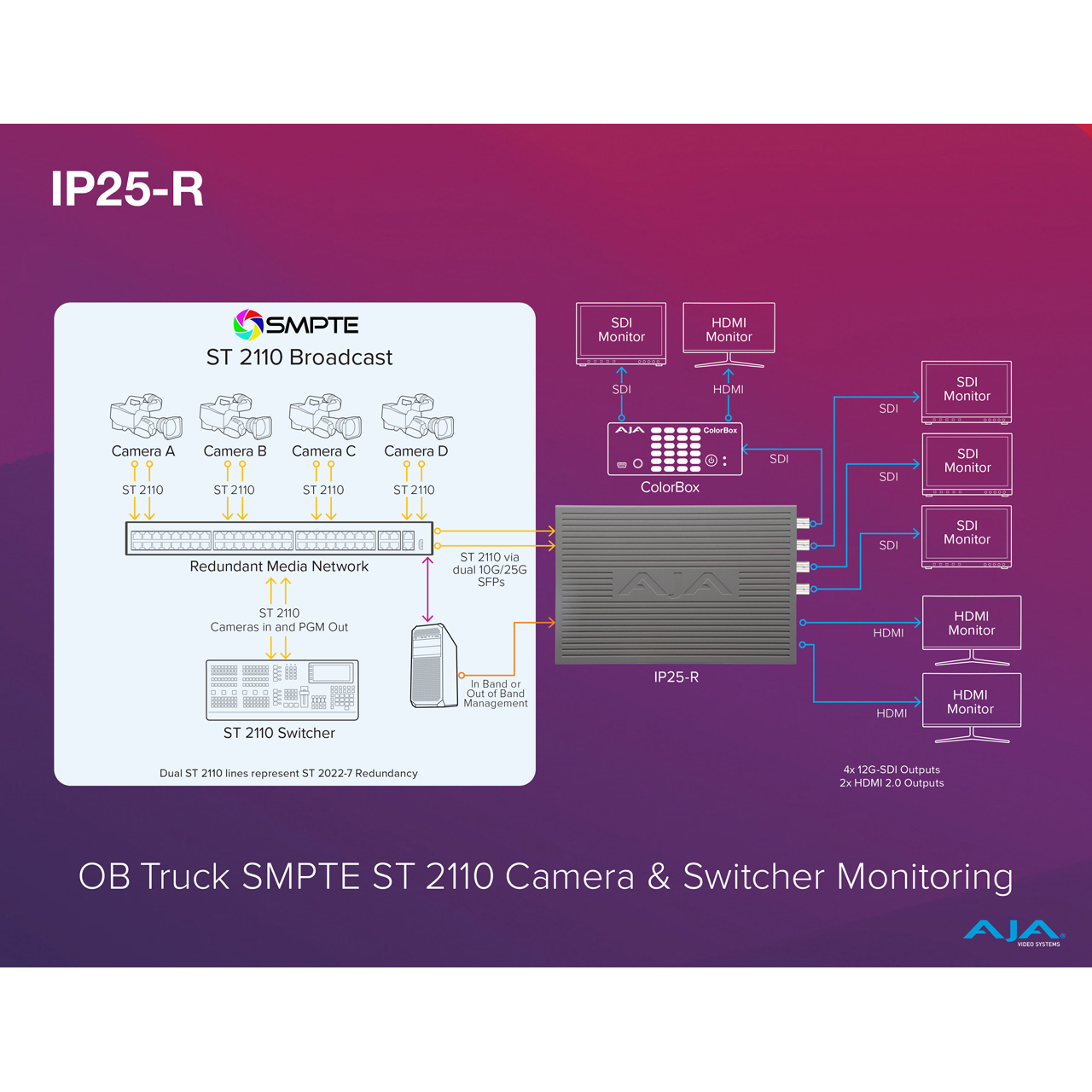Click the Camera A icon

pos(146,416)
